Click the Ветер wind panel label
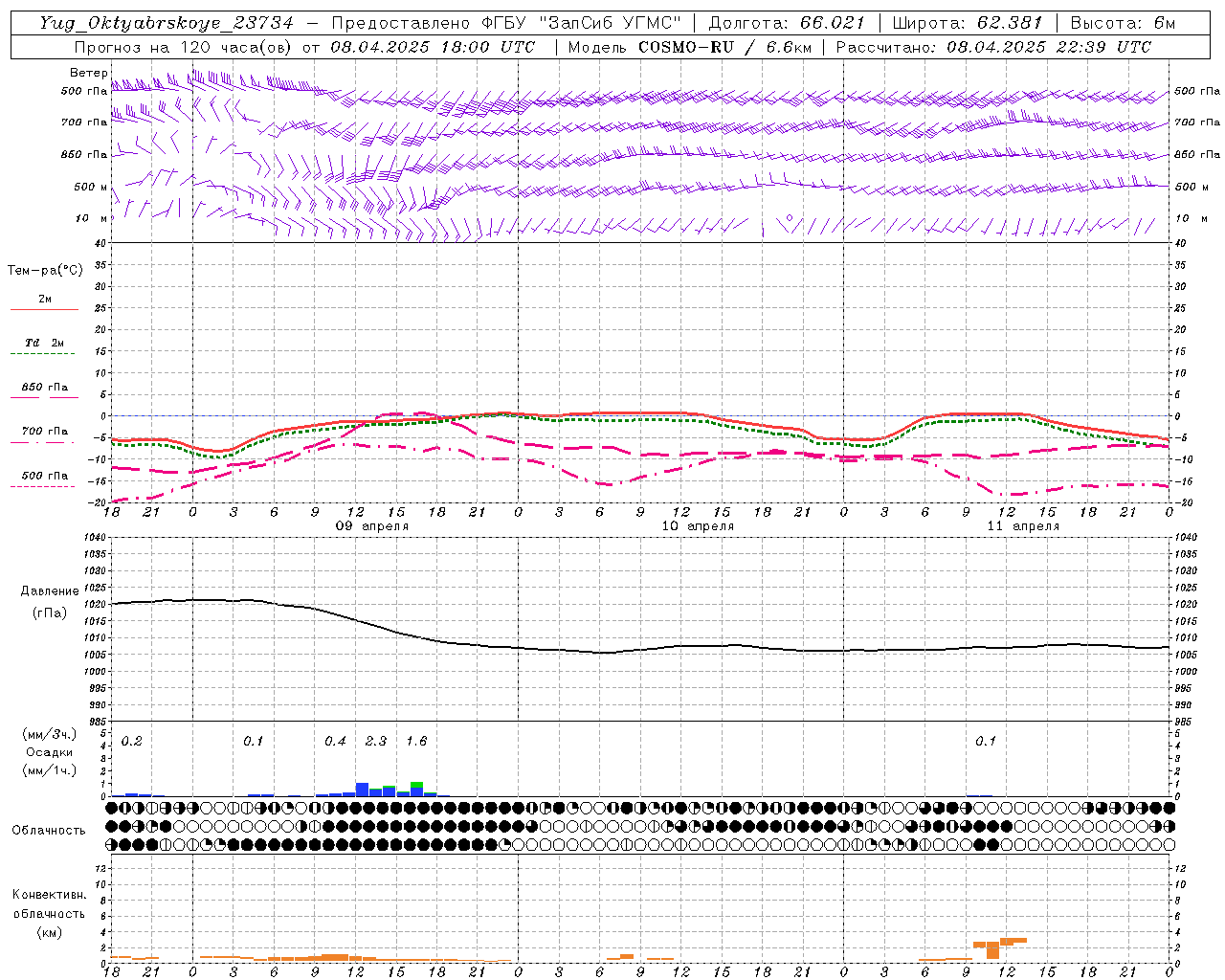The height and width of the screenshot is (980, 1225). [89, 73]
